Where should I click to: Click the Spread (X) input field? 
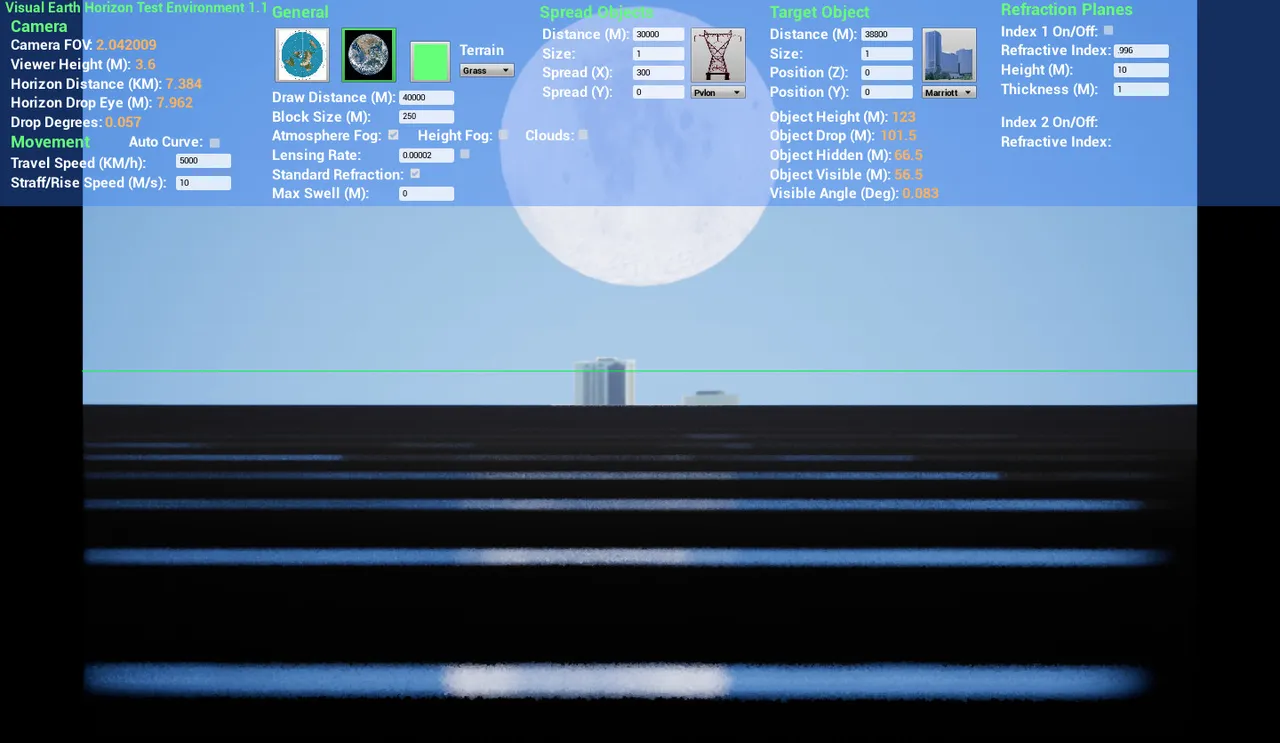click(x=659, y=73)
